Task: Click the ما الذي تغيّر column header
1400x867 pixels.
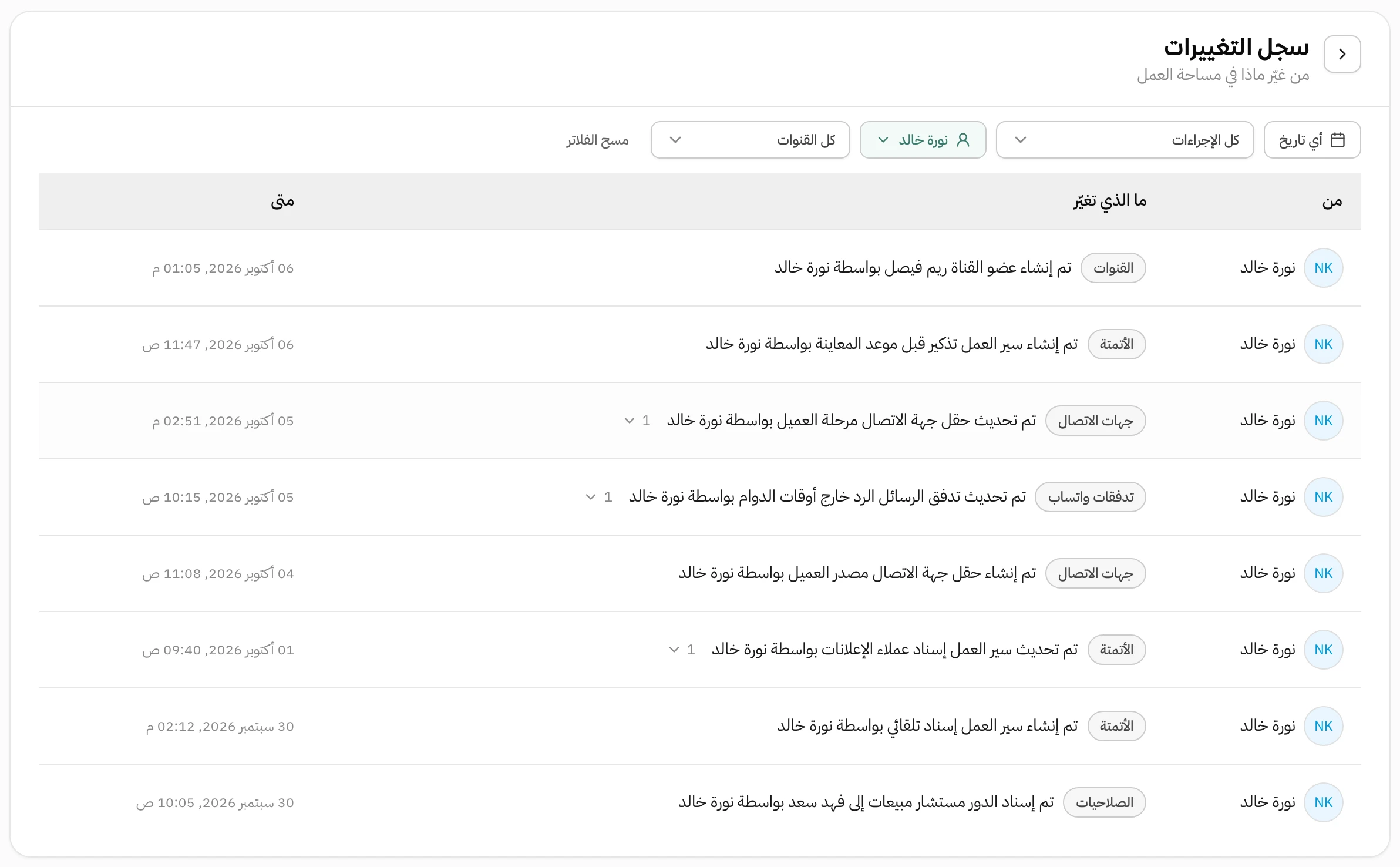Action: click(x=1110, y=201)
